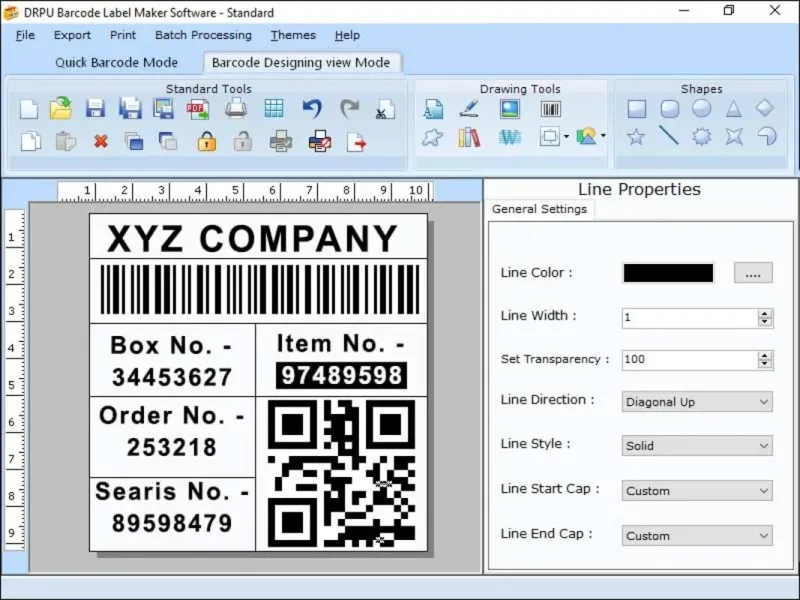The image size is (800, 600).
Task: Draw a rectangle from the Shapes panel
Action: click(x=636, y=109)
